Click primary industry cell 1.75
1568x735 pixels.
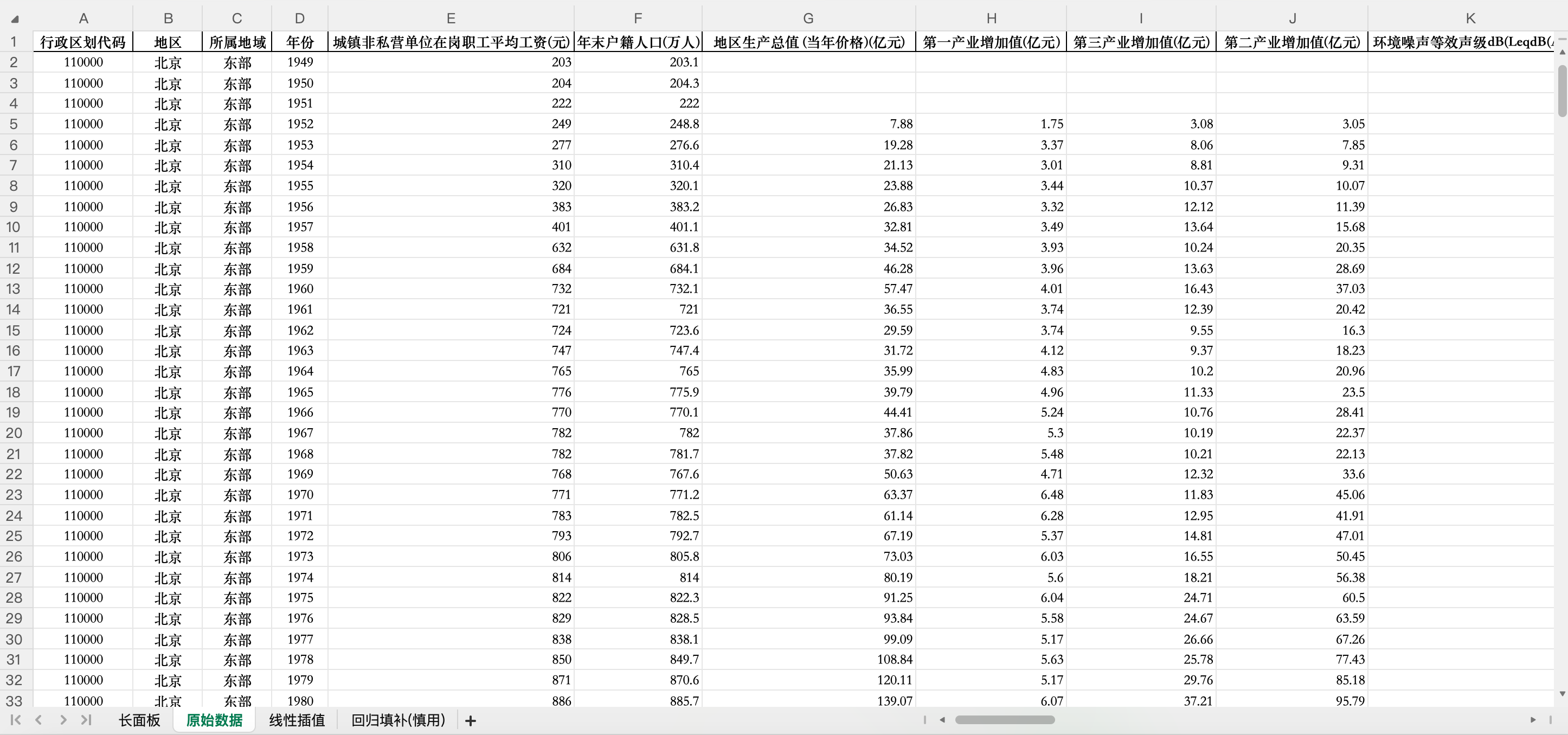(991, 124)
